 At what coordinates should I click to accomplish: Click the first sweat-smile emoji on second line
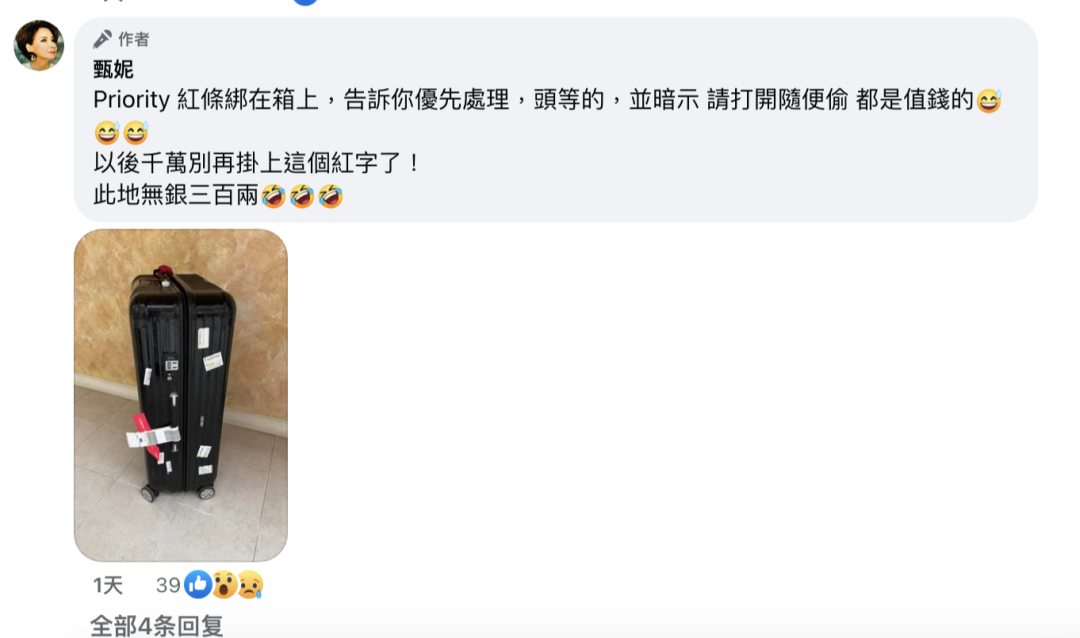click(x=107, y=132)
